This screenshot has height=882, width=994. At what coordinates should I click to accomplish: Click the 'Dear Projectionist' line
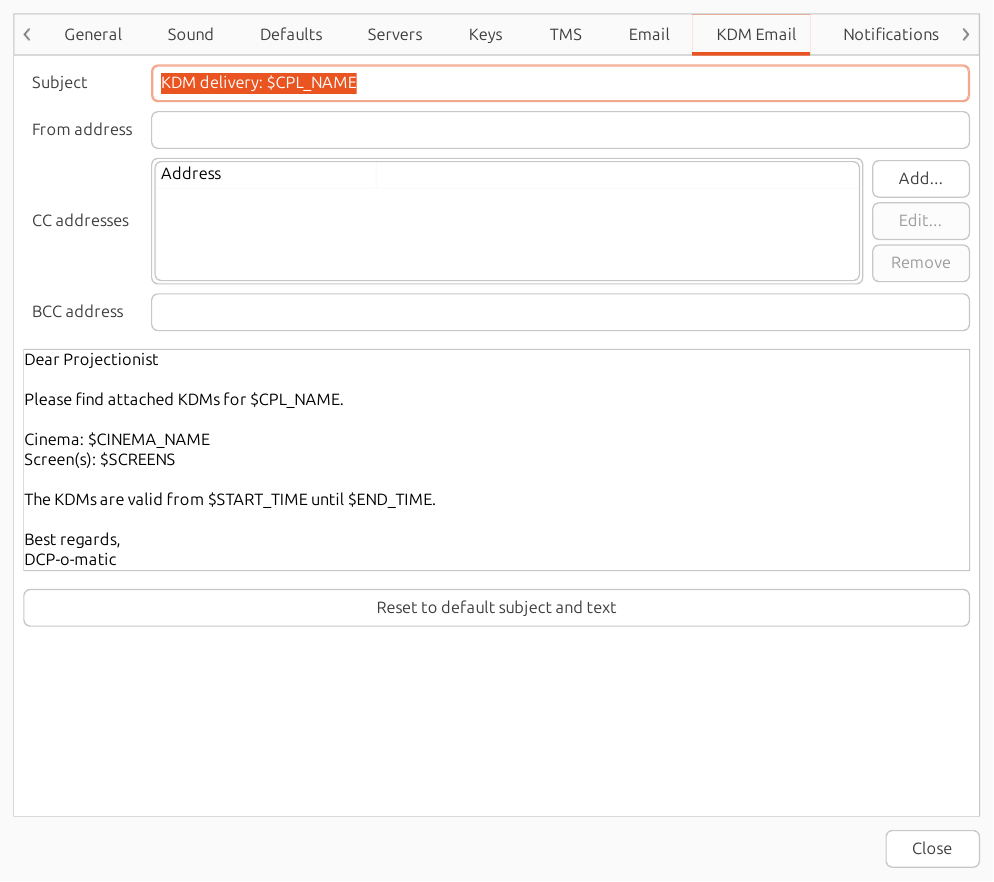coord(91,360)
